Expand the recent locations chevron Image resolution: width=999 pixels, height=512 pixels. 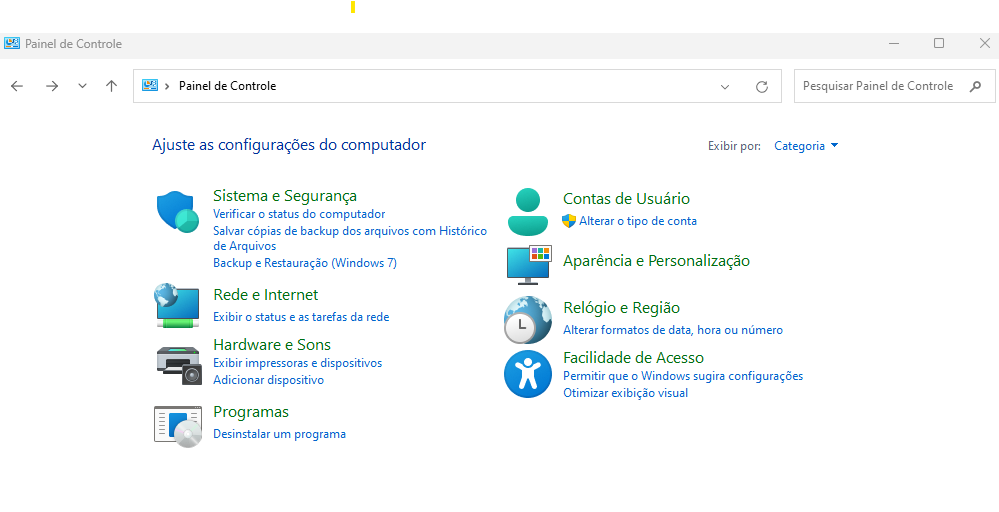(x=82, y=86)
